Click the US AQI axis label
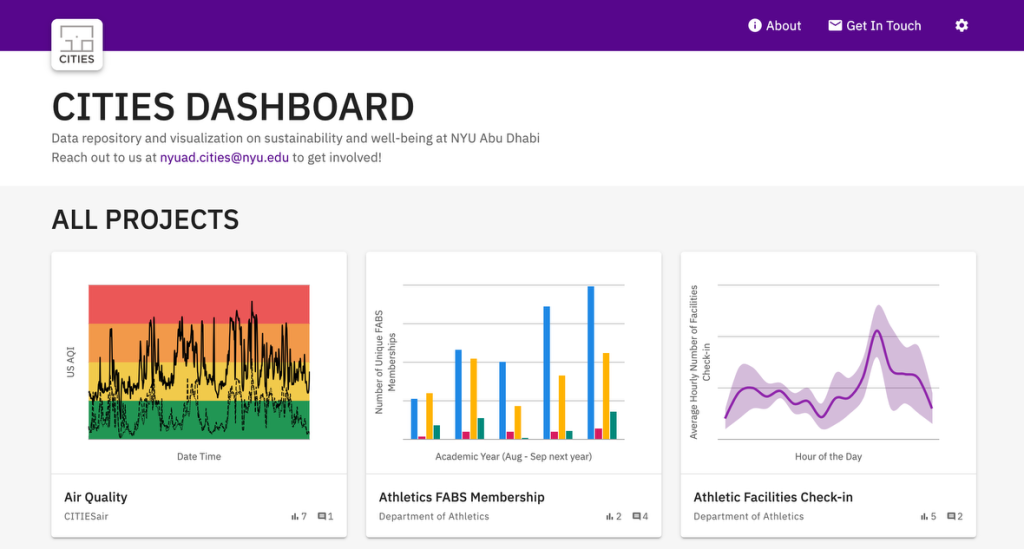The height and width of the screenshot is (549, 1024). tap(71, 362)
